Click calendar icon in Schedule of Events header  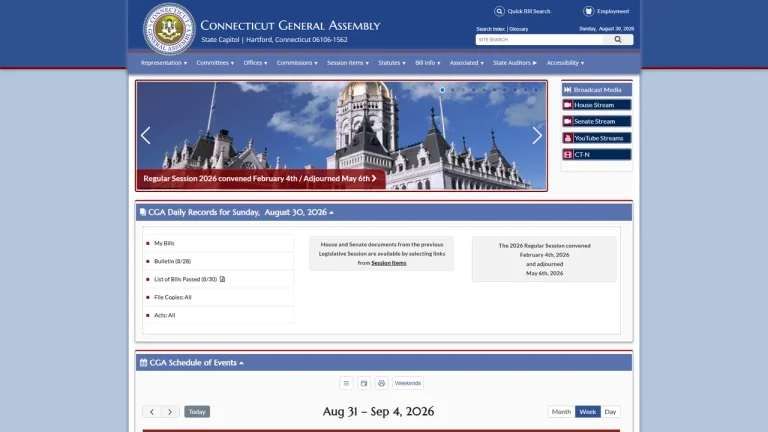(x=144, y=363)
